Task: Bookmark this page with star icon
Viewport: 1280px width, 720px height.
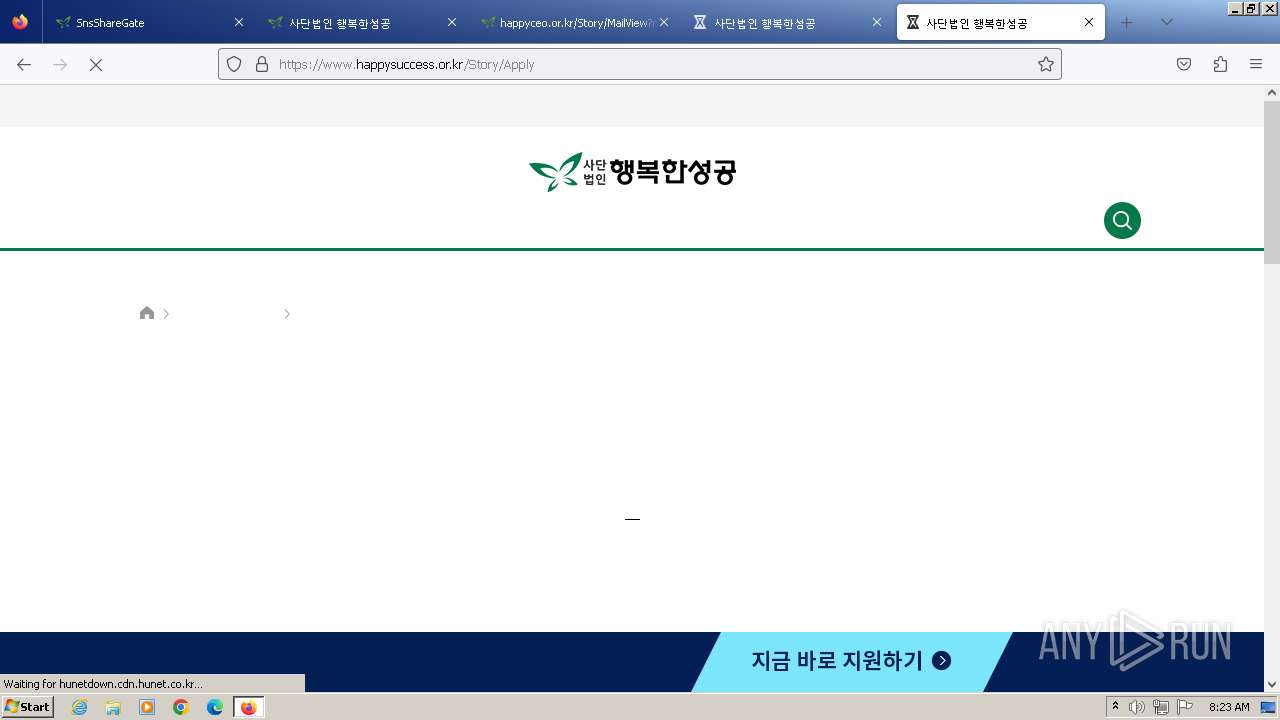Action: point(1046,64)
